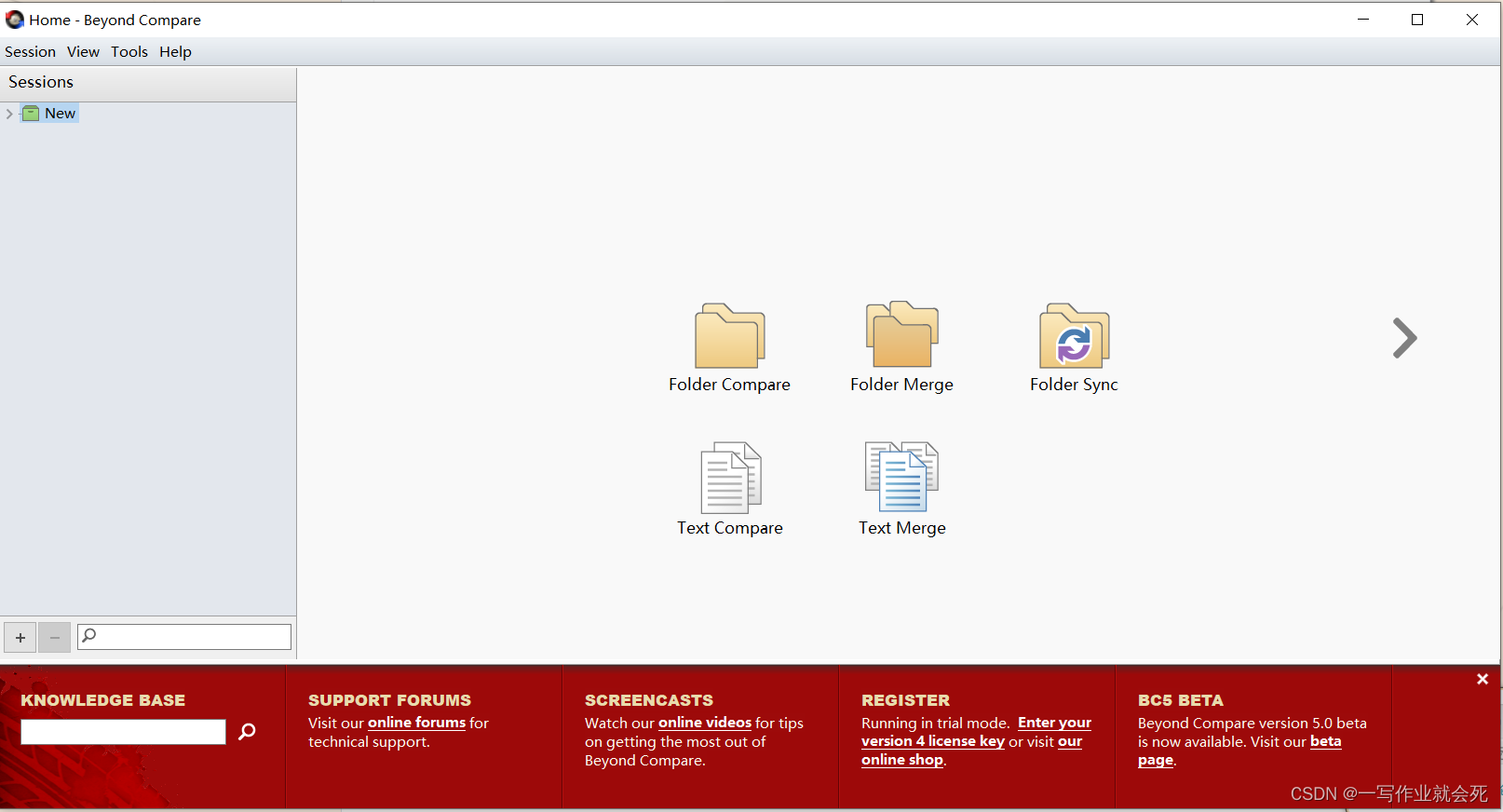This screenshot has height=812, width=1503.
Task: Expand the New sessions tree node
Action: point(9,114)
